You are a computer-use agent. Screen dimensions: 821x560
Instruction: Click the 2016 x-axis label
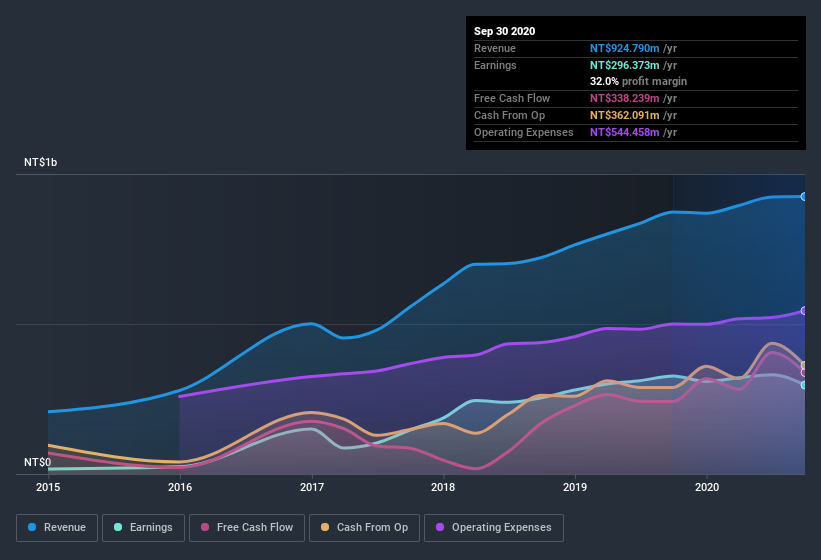coord(180,487)
